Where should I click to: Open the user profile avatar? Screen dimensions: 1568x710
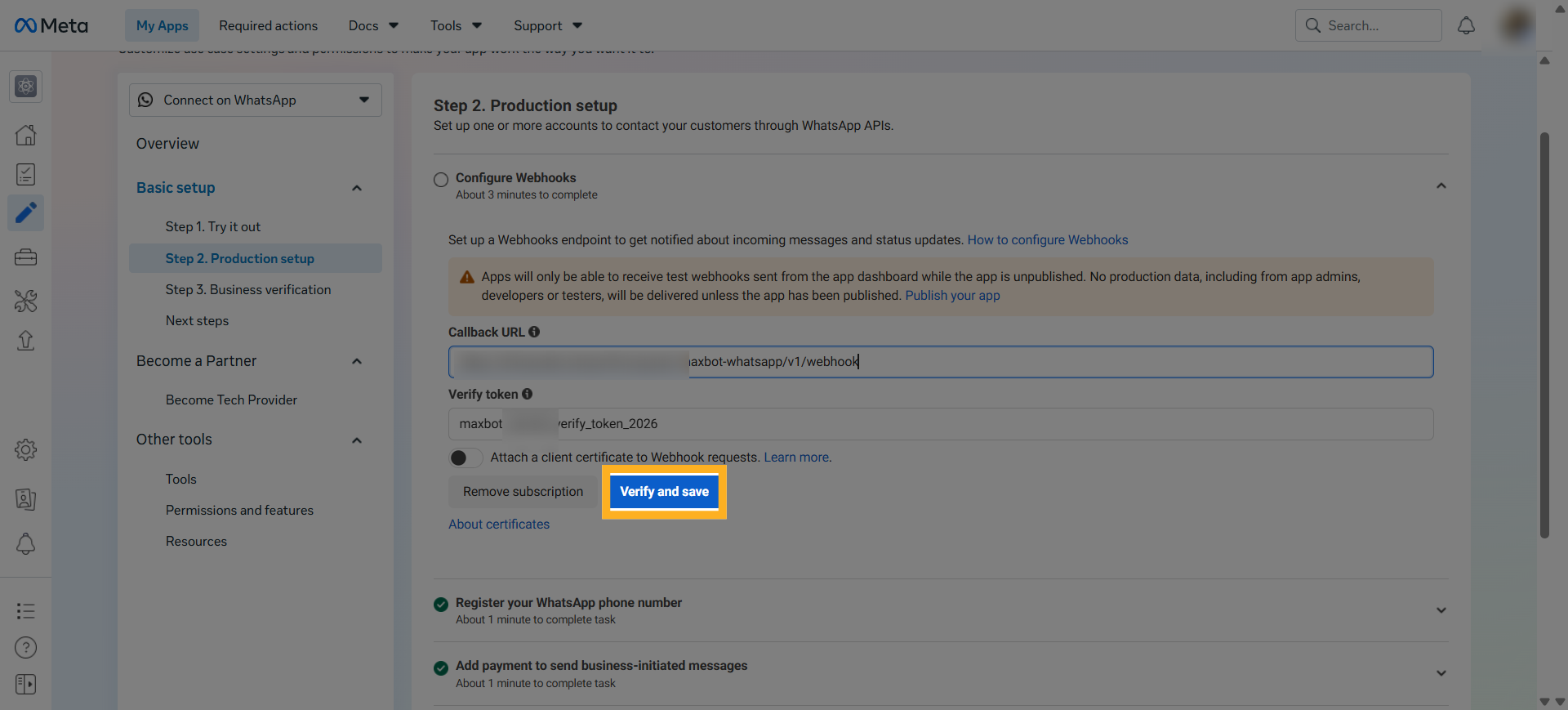click(1517, 25)
